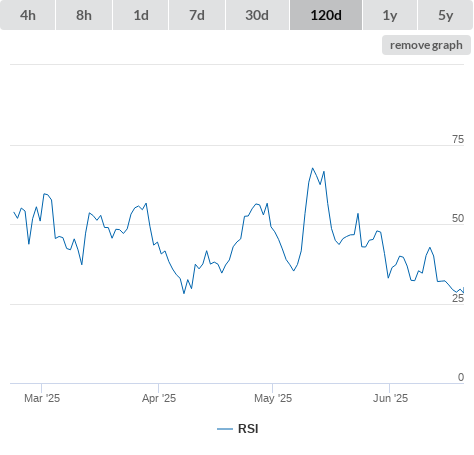Select the 4h time range tab
The width and height of the screenshot is (474, 455).
[28, 15]
